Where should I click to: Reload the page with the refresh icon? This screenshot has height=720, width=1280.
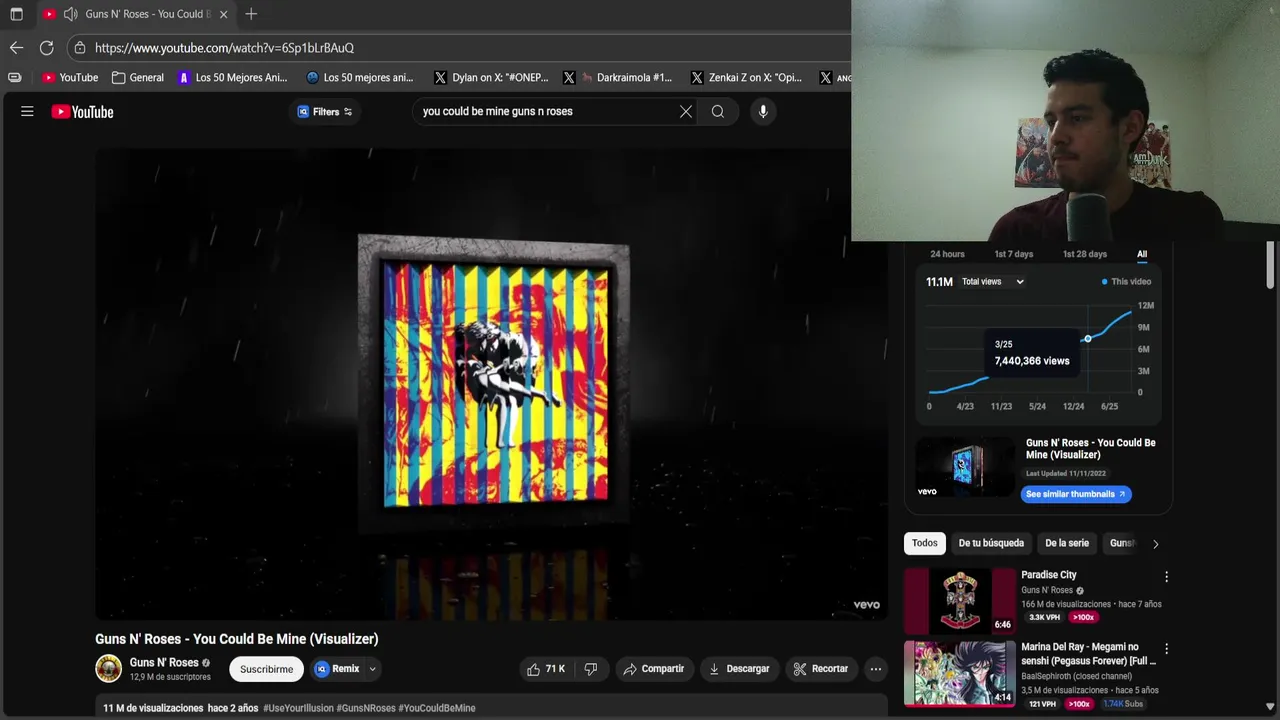(46, 48)
